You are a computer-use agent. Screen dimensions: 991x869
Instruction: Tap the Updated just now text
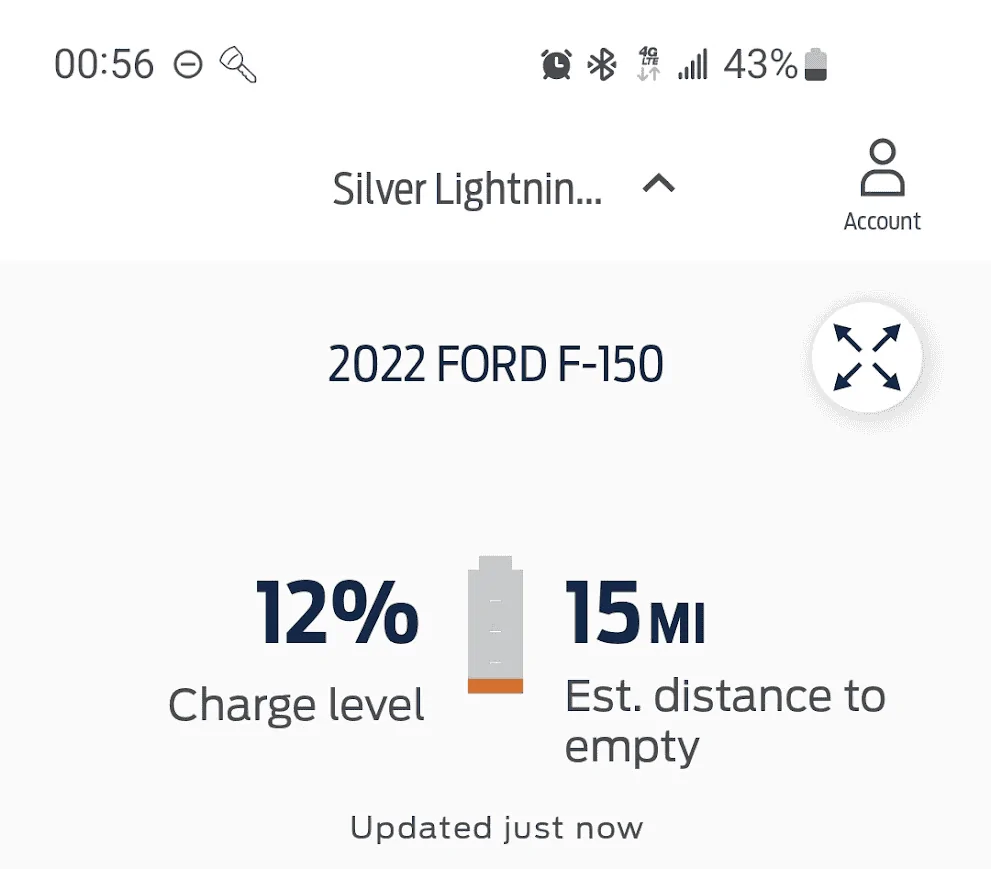[x=496, y=828]
